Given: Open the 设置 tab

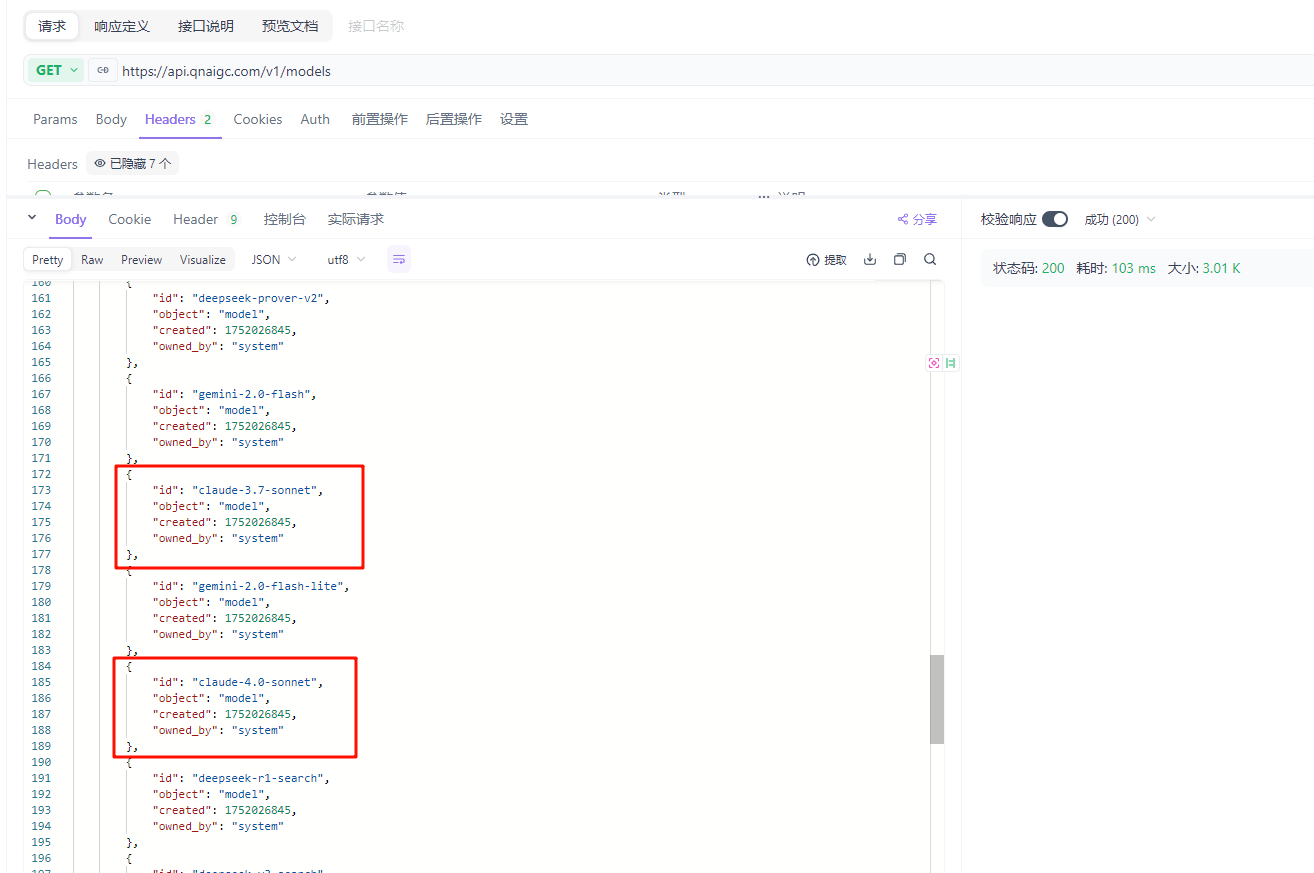Looking at the screenshot, I should point(514,119).
